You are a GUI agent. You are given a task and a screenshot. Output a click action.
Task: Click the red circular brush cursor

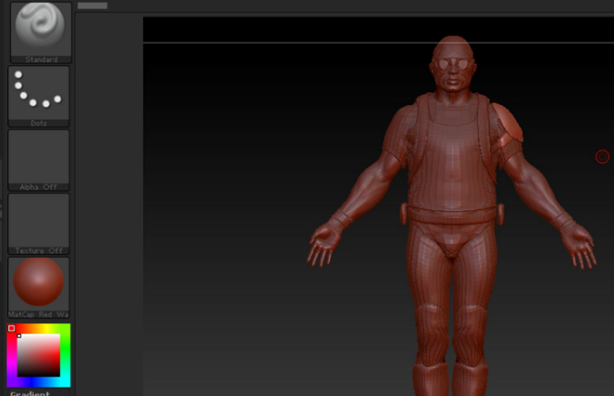pos(602,157)
